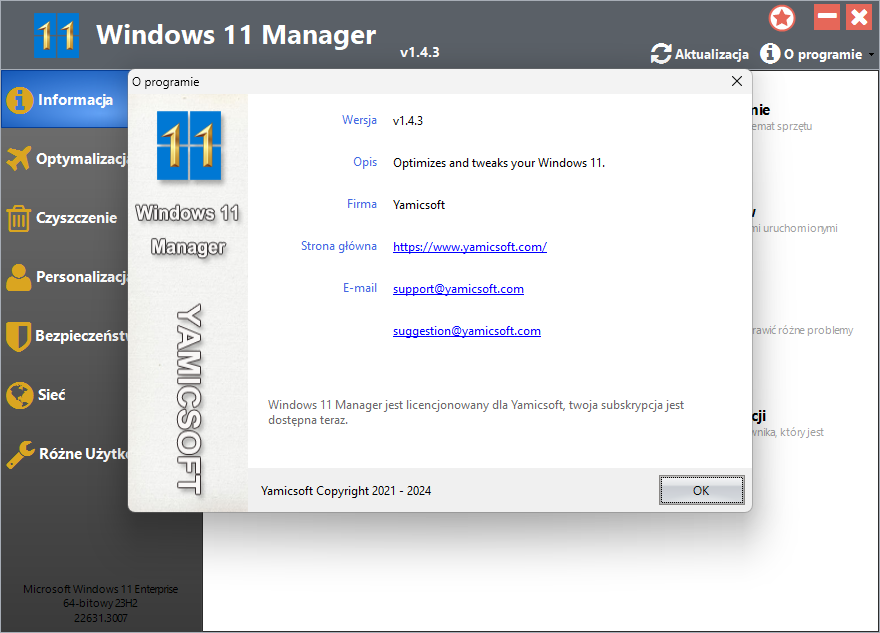This screenshot has height=633, width=880.
Task: Select the Bezpieczeństwo section
Action: pos(65,336)
